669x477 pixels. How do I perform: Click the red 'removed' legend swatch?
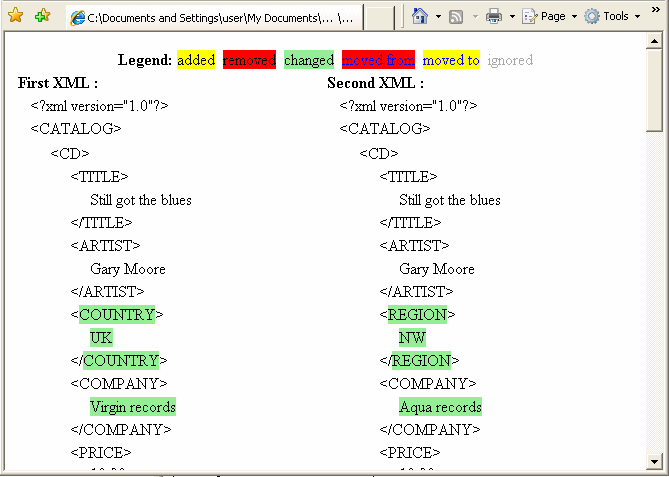tap(249, 60)
